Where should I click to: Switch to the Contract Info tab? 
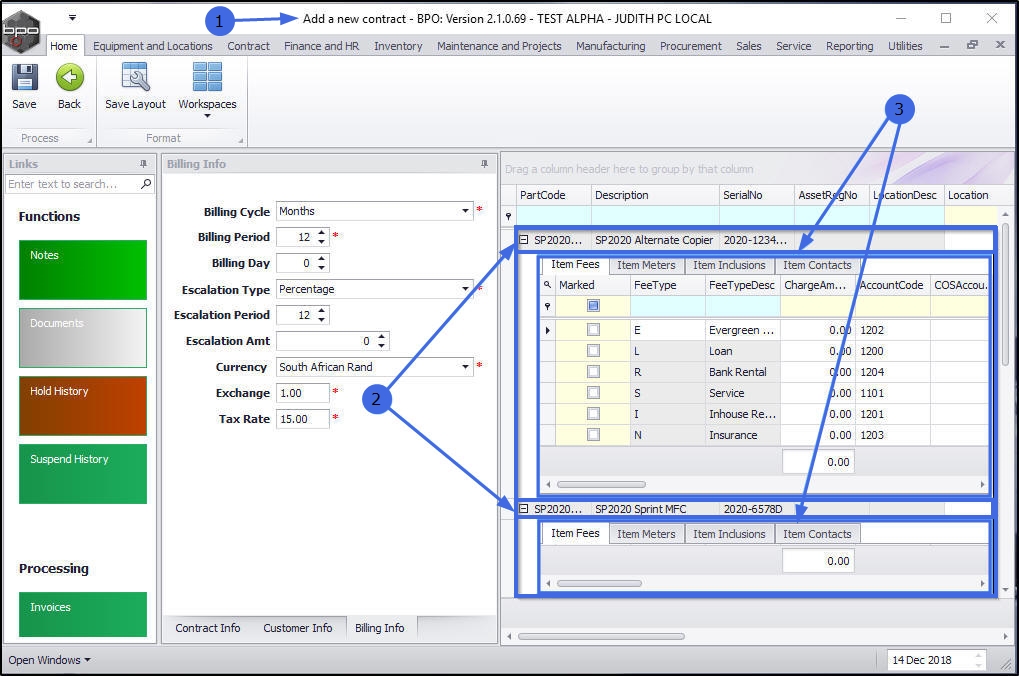pyautogui.click(x=208, y=628)
